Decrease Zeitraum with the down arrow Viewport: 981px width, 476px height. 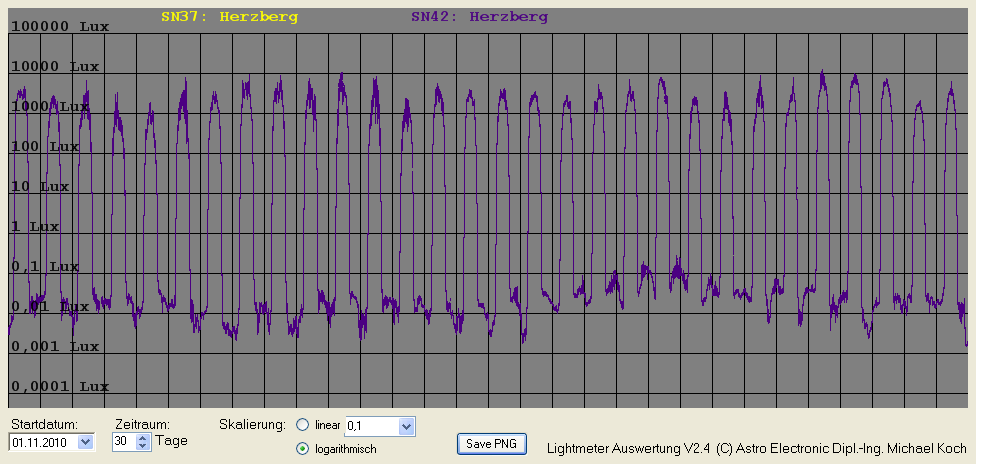click(142, 446)
